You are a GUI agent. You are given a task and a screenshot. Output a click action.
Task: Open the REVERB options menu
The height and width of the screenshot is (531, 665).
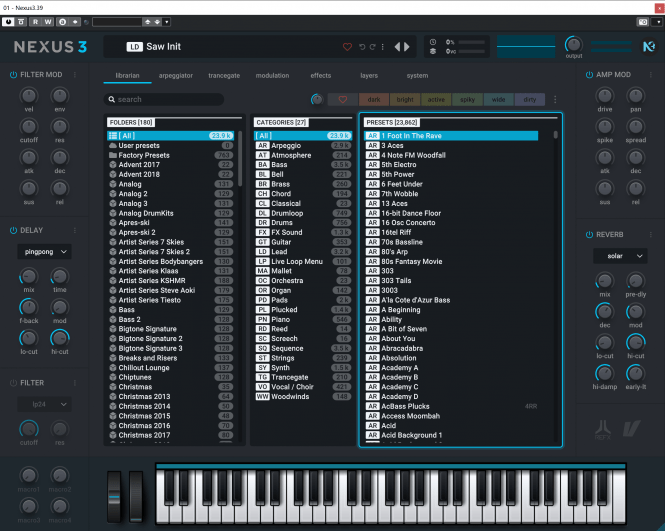click(x=651, y=235)
